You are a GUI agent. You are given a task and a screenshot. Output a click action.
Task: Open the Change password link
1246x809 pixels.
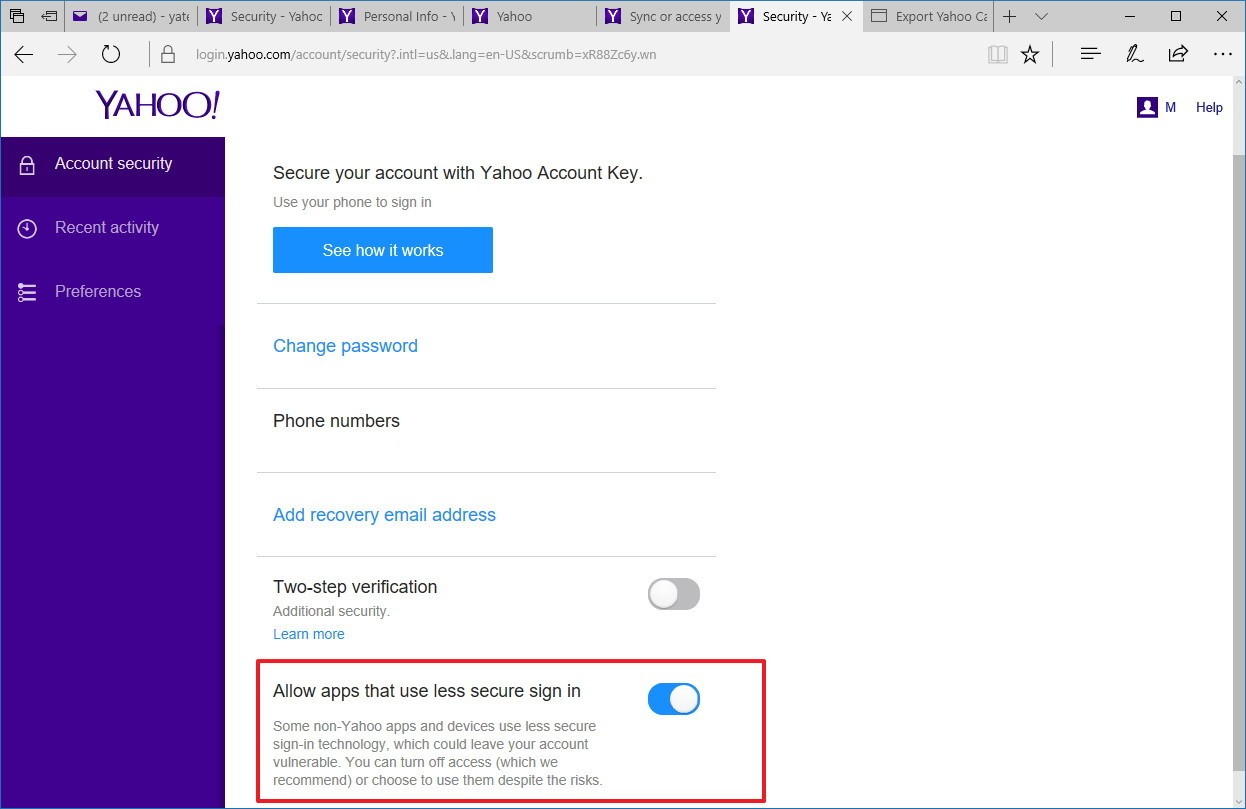[345, 345]
